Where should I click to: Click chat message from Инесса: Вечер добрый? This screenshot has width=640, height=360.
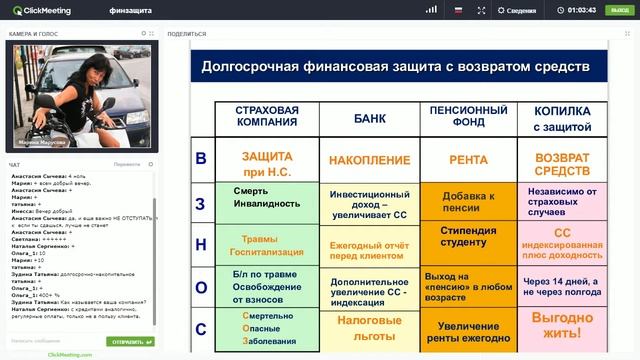[x=42, y=211]
